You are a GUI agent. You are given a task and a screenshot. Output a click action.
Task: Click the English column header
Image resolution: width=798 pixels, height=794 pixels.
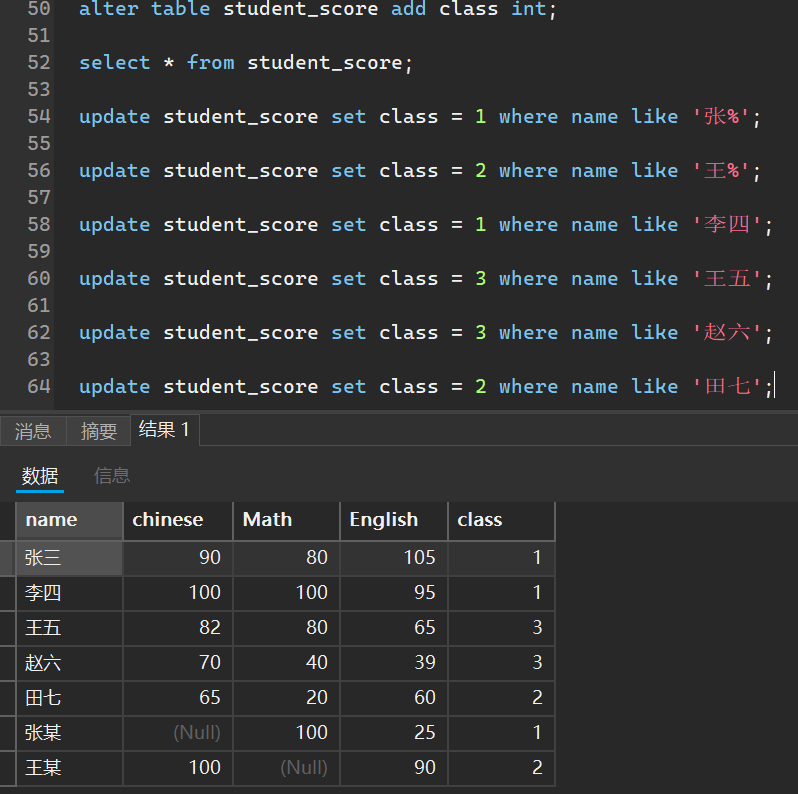click(x=394, y=520)
